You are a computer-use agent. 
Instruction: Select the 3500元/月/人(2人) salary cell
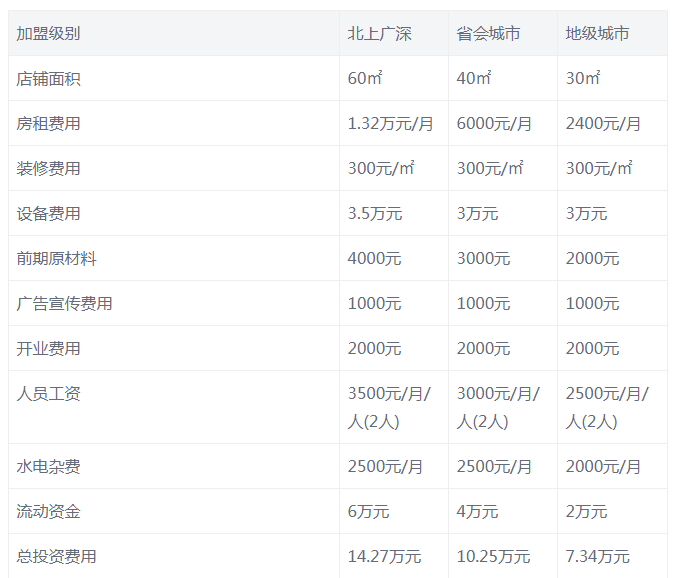pos(389,407)
